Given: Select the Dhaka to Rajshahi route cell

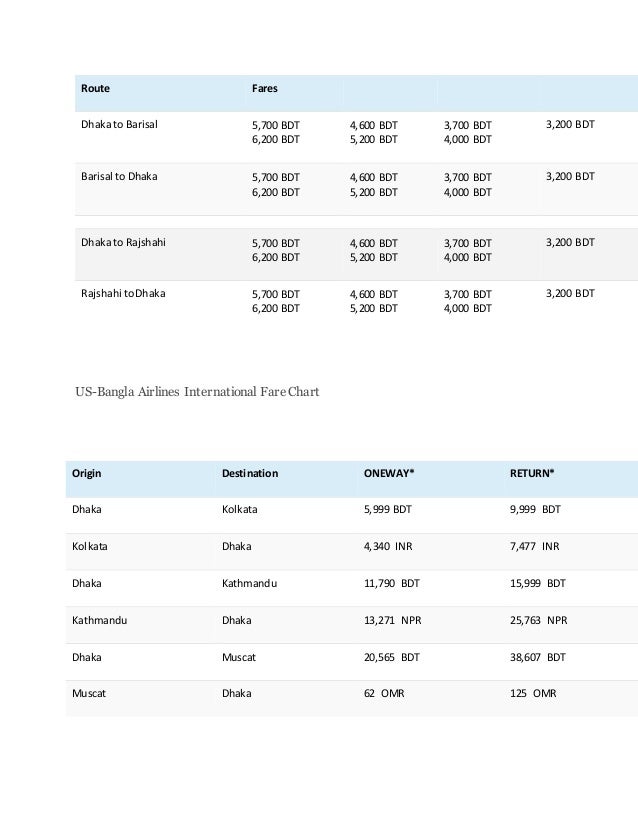Looking at the screenshot, I should click(x=123, y=243).
